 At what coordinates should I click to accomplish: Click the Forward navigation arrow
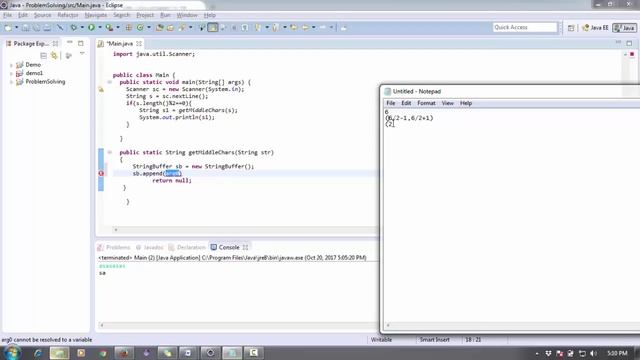pos(323,28)
